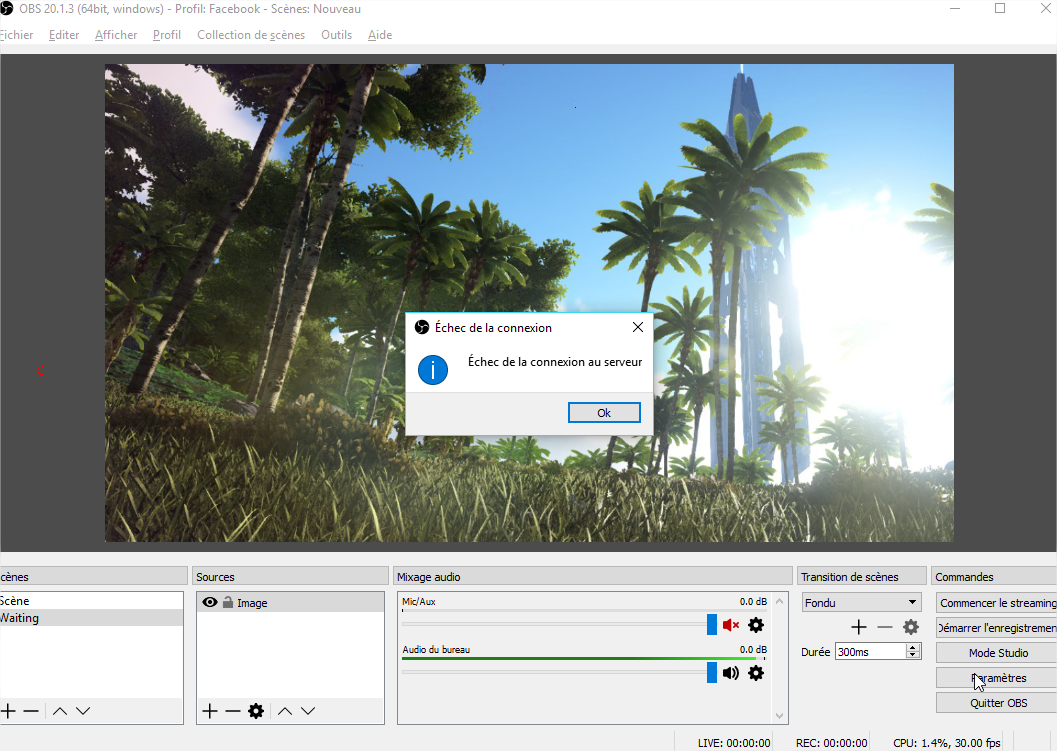
Task: Add a new source with plus icon
Action: (210, 711)
